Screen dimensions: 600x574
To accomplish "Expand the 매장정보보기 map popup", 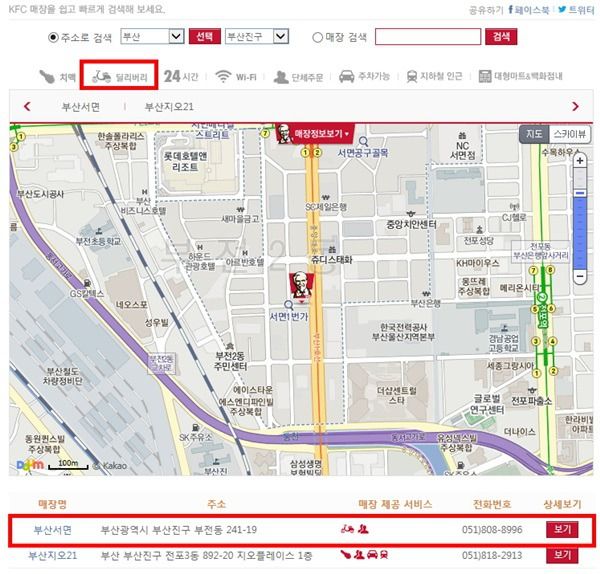I will click(x=321, y=134).
